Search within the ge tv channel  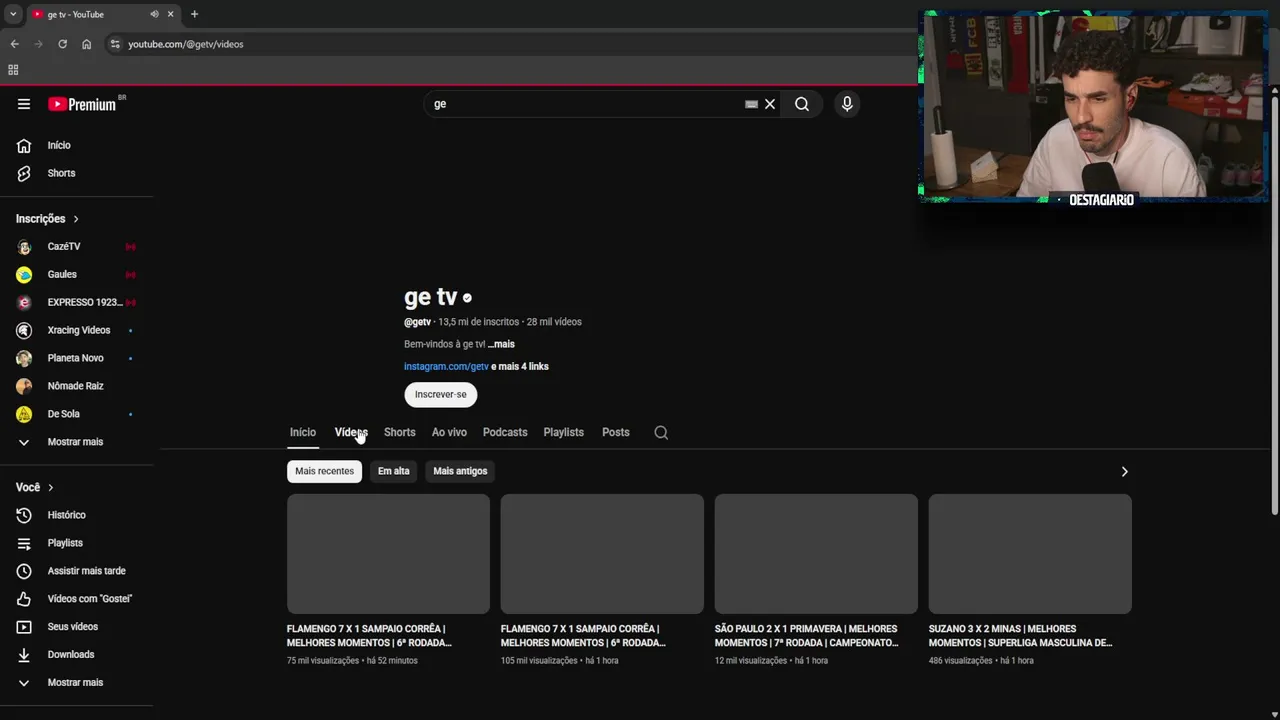pyautogui.click(x=661, y=433)
